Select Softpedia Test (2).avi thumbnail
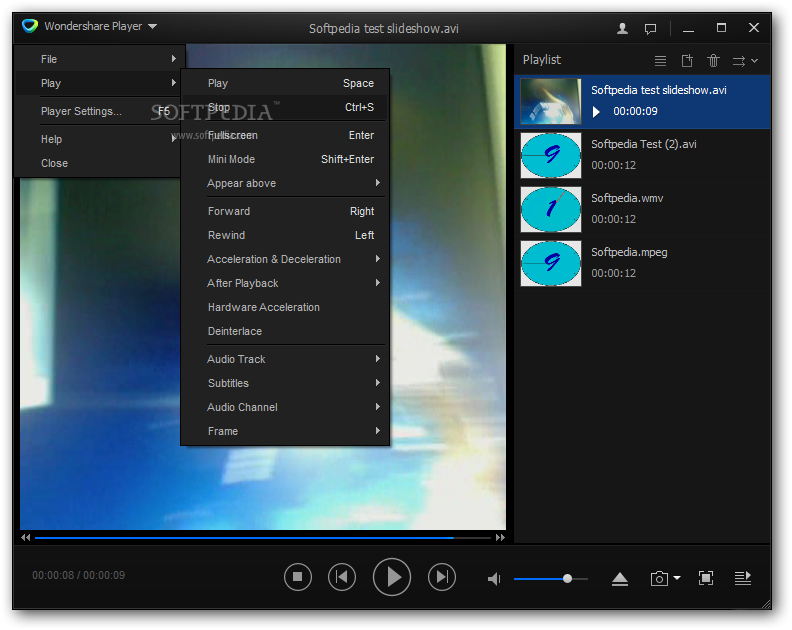The height and width of the screenshot is (630, 792). 551,155
